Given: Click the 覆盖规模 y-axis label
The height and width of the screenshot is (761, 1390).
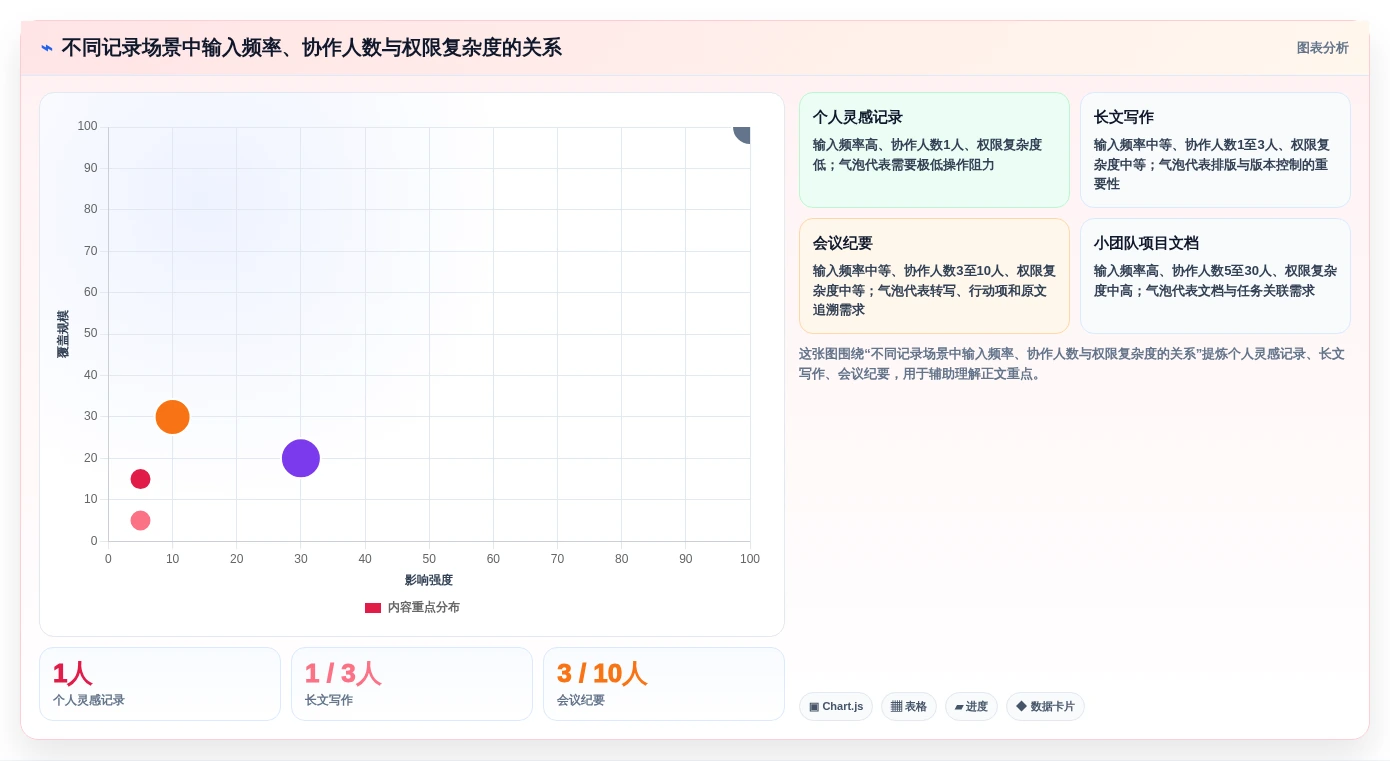Looking at the screenshot, I should pyautogui.click(x=63, y=334).
